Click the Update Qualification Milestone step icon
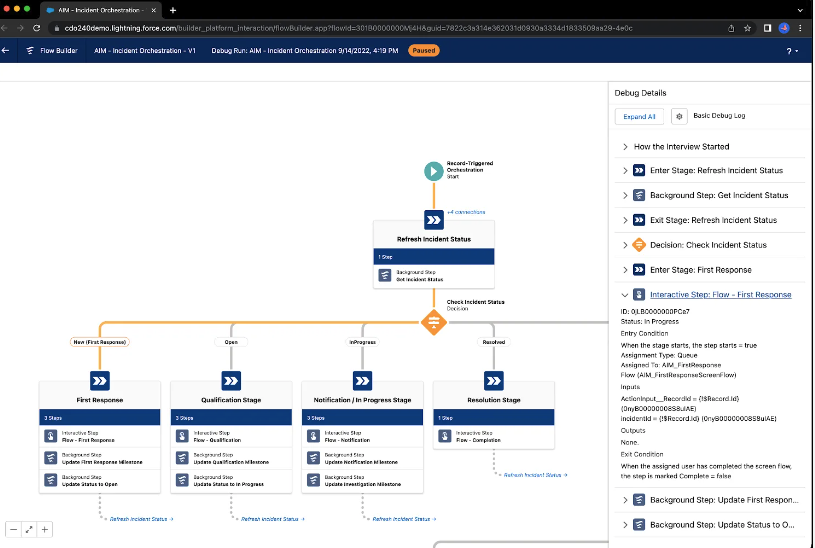815x548 pixels. [182, 458]
